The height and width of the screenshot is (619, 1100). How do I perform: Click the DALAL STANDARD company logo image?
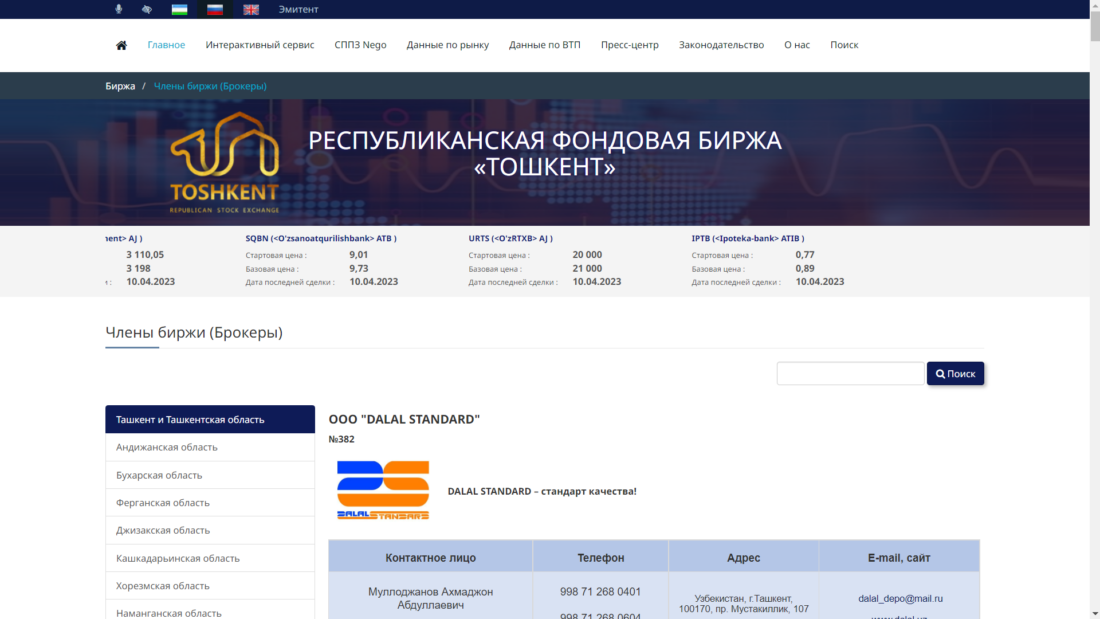point(384,490)
